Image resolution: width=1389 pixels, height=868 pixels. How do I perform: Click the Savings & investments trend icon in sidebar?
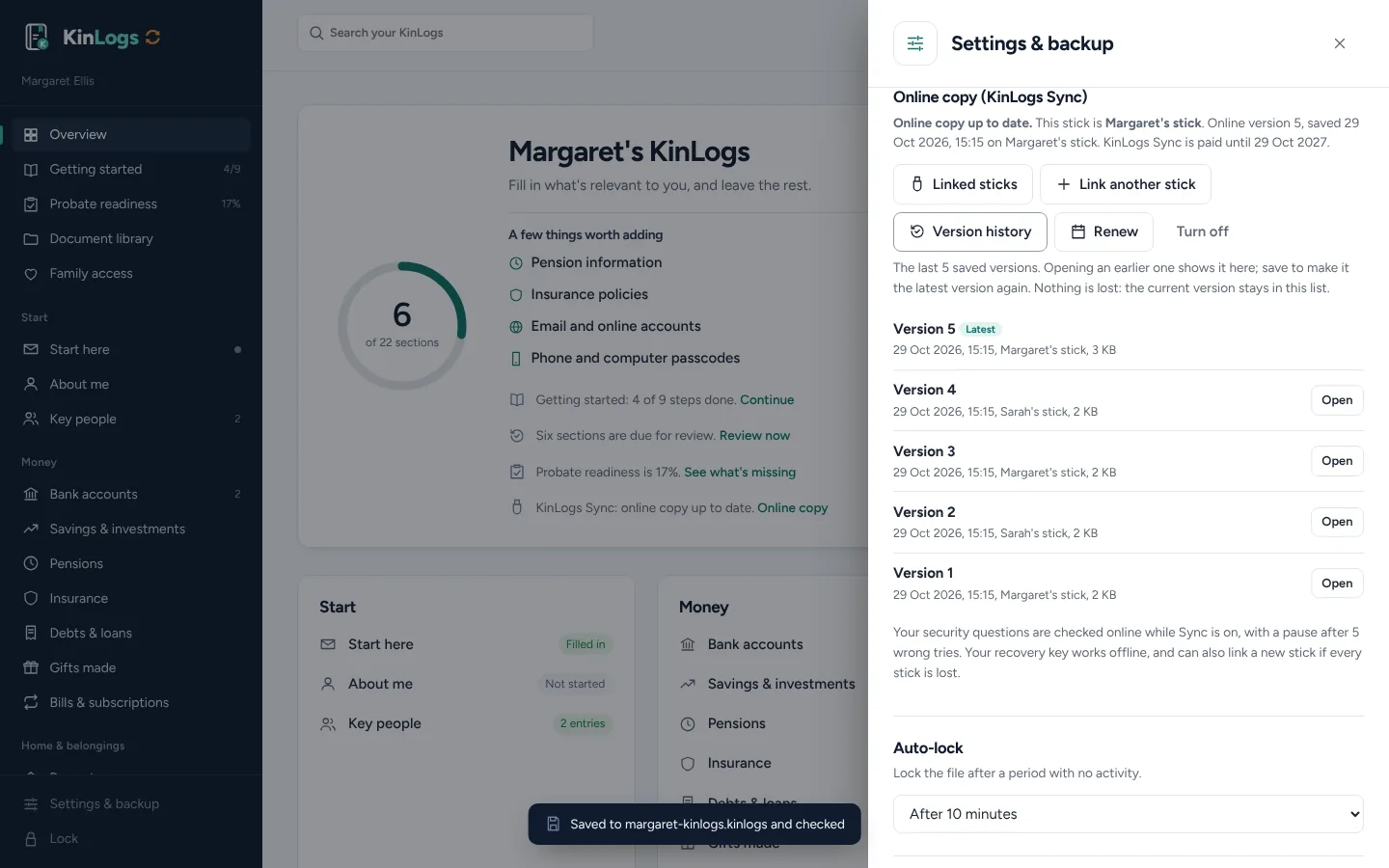(x=31, y=529)
